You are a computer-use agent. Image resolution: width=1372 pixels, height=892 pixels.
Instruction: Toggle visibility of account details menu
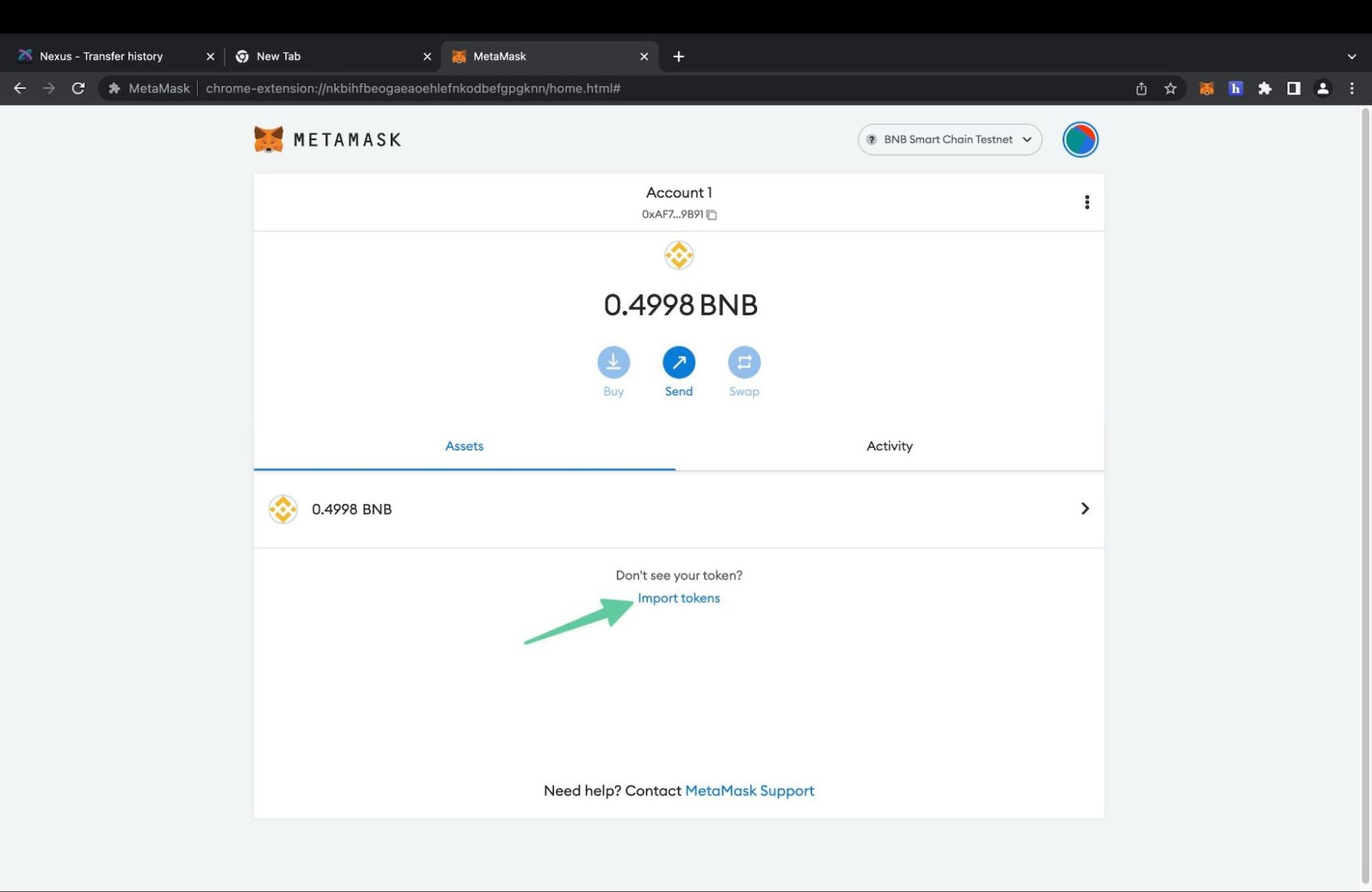click(1085, 201)
